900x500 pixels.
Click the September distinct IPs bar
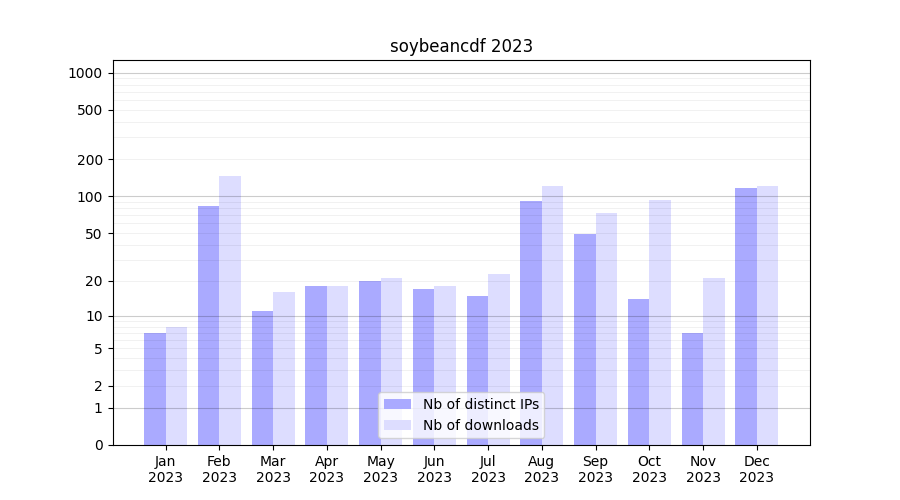click(585, 339)
